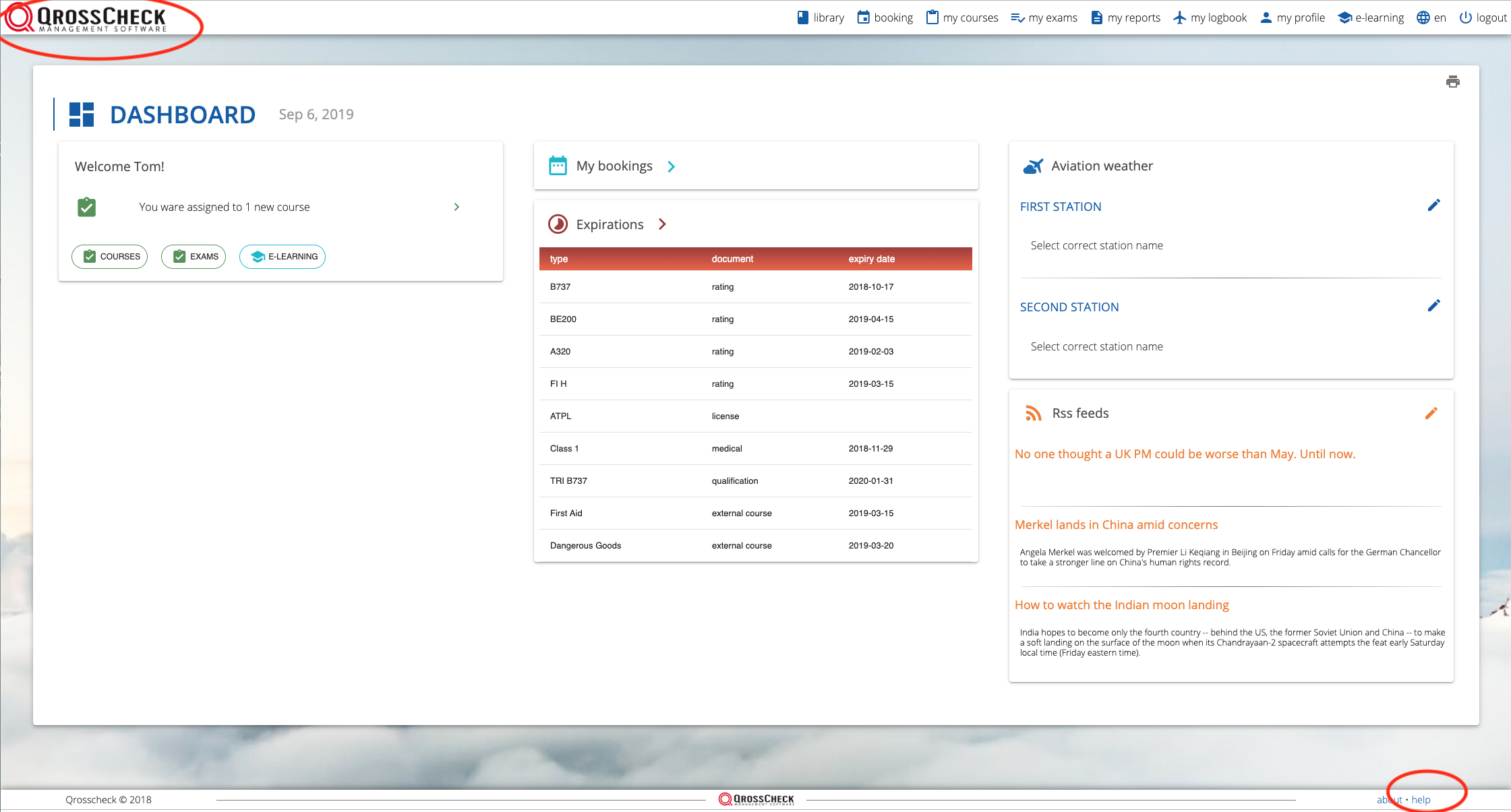This screenshot has height=812, width=1511.
Task: Open 'Merkel lands in China amid concerns' article
Action: (x=1116, y=525)
